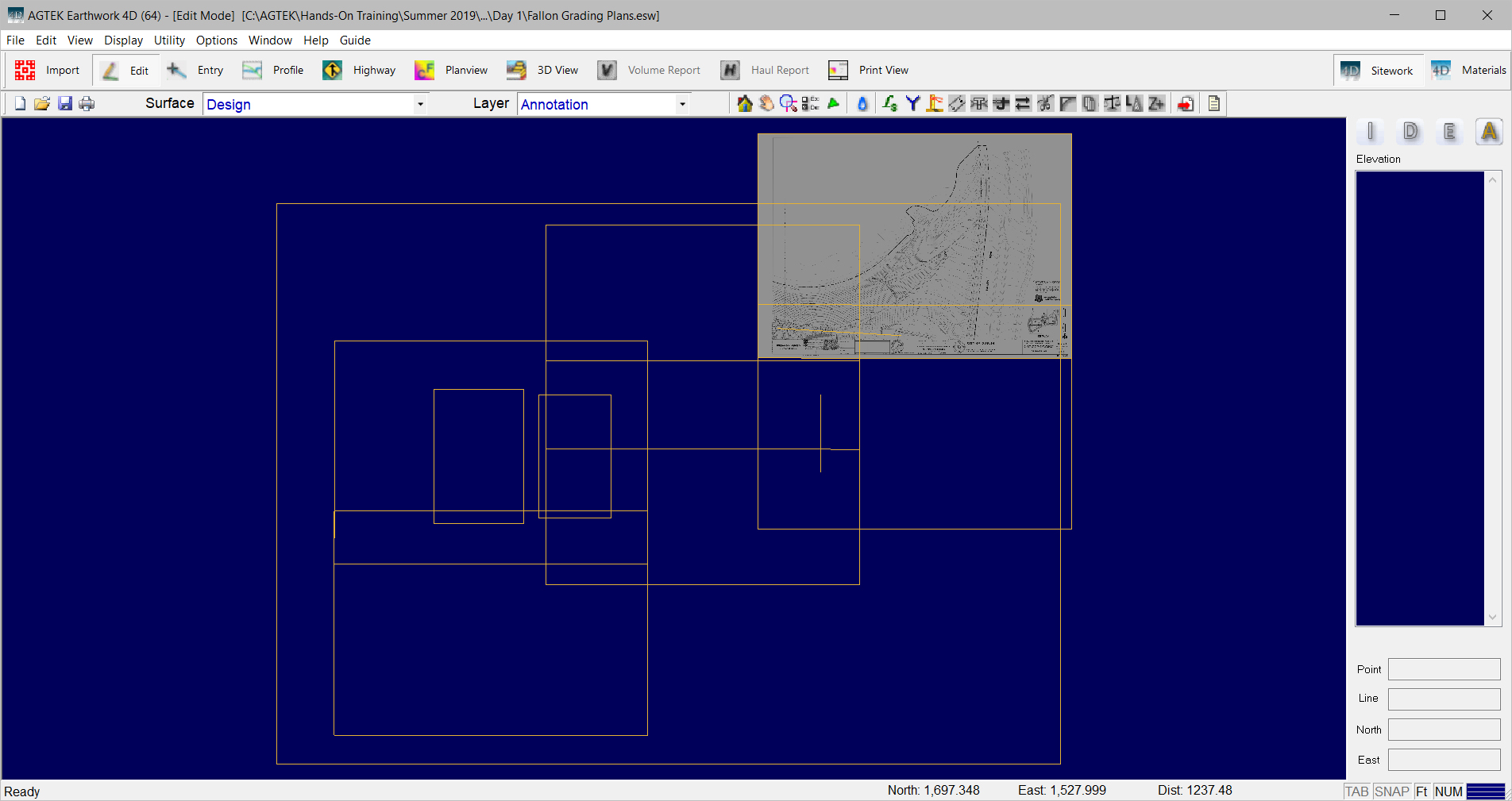The height and width of the screenshot is (801, 1512).
Task: Select the pan hand tool
Action: pos(766,104)
